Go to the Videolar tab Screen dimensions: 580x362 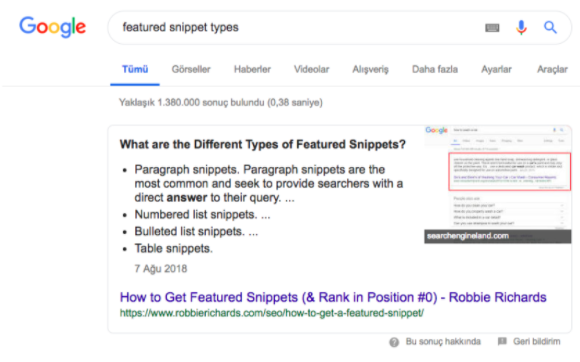pos(311,69)
